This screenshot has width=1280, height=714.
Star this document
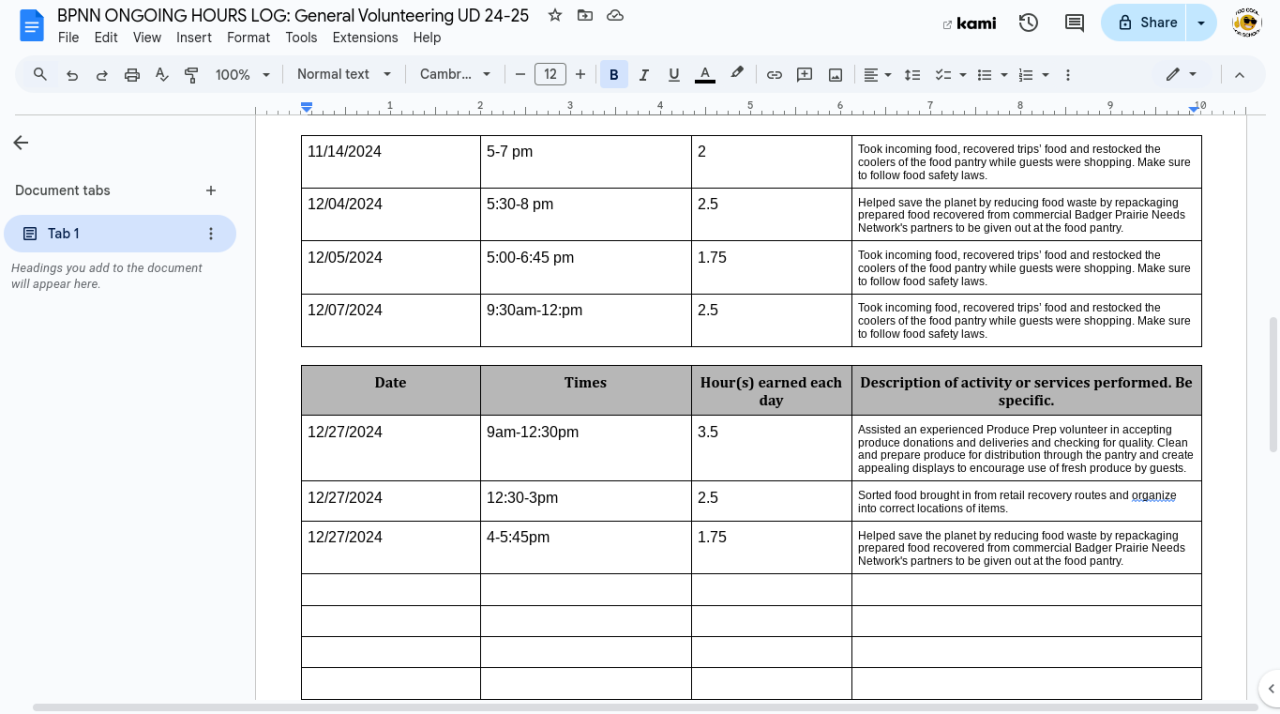point(555,15)
